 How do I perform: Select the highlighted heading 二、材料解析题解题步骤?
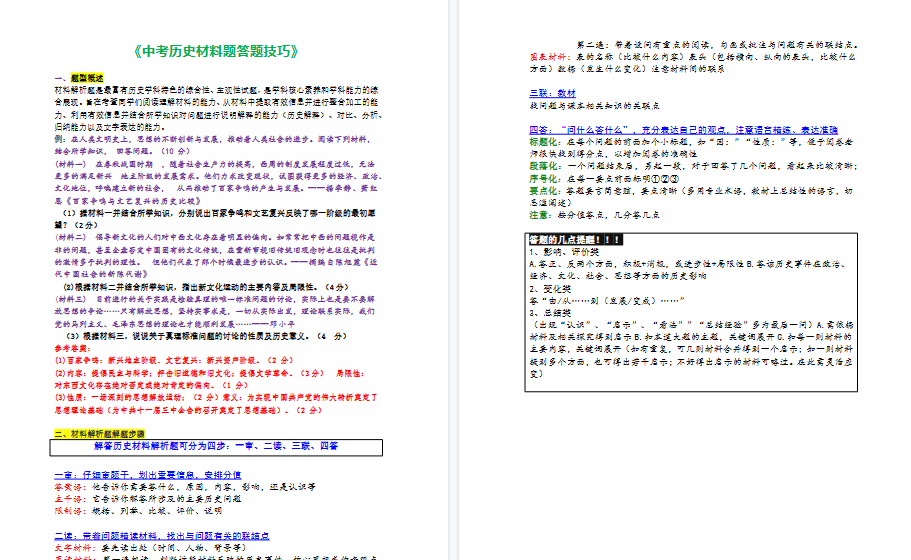pos(99,434)
